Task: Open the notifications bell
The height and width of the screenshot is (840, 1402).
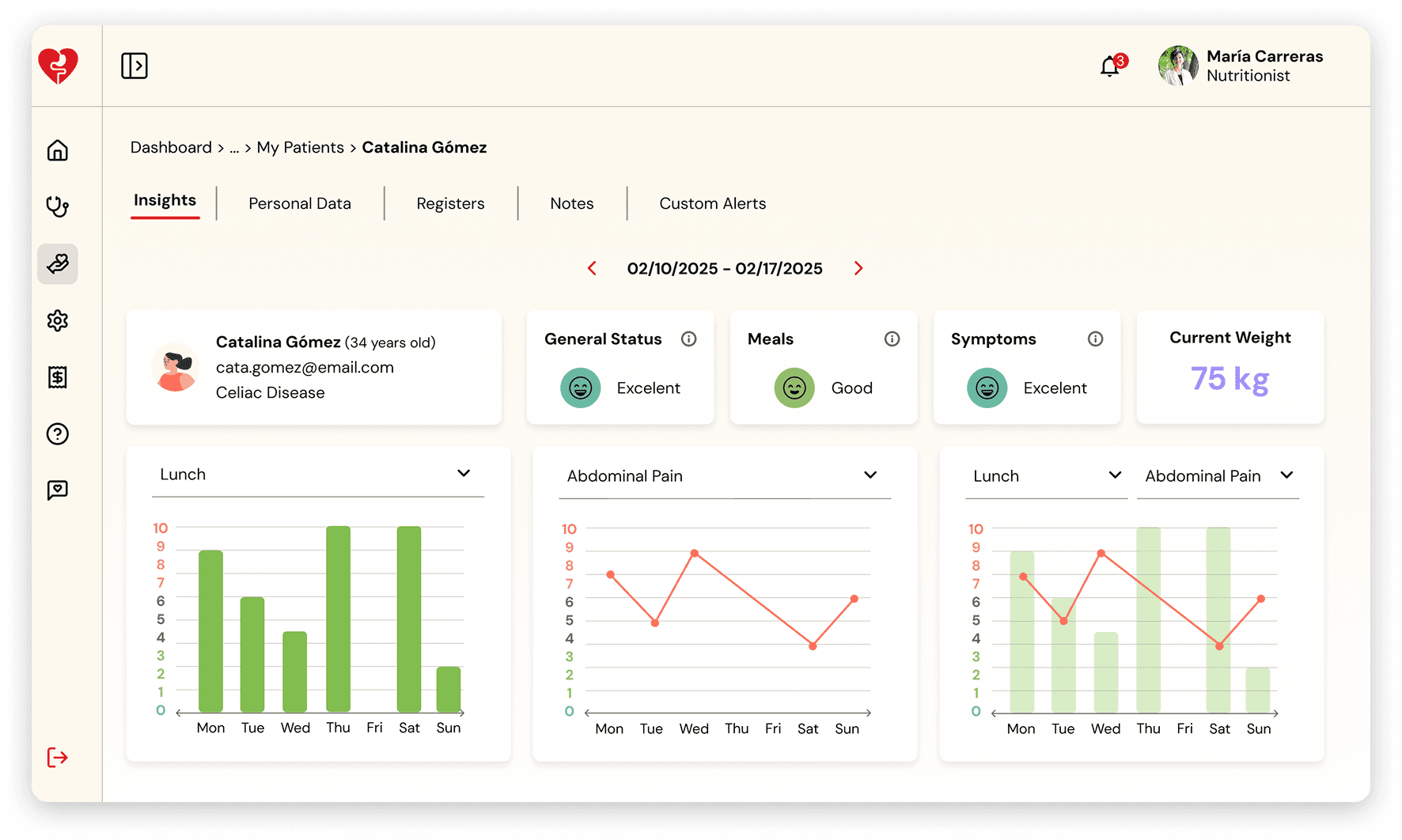Action: tap(1110, 67)
